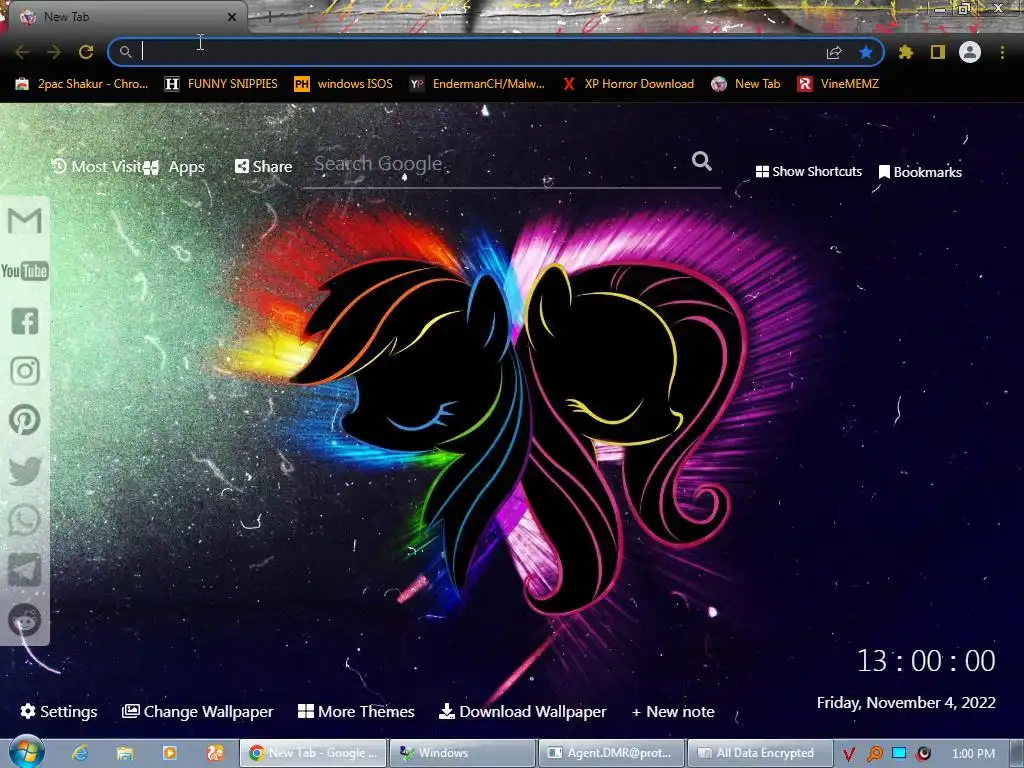Click the 1:00 PM system clock

pyautogui.click(x=973, y=754)
